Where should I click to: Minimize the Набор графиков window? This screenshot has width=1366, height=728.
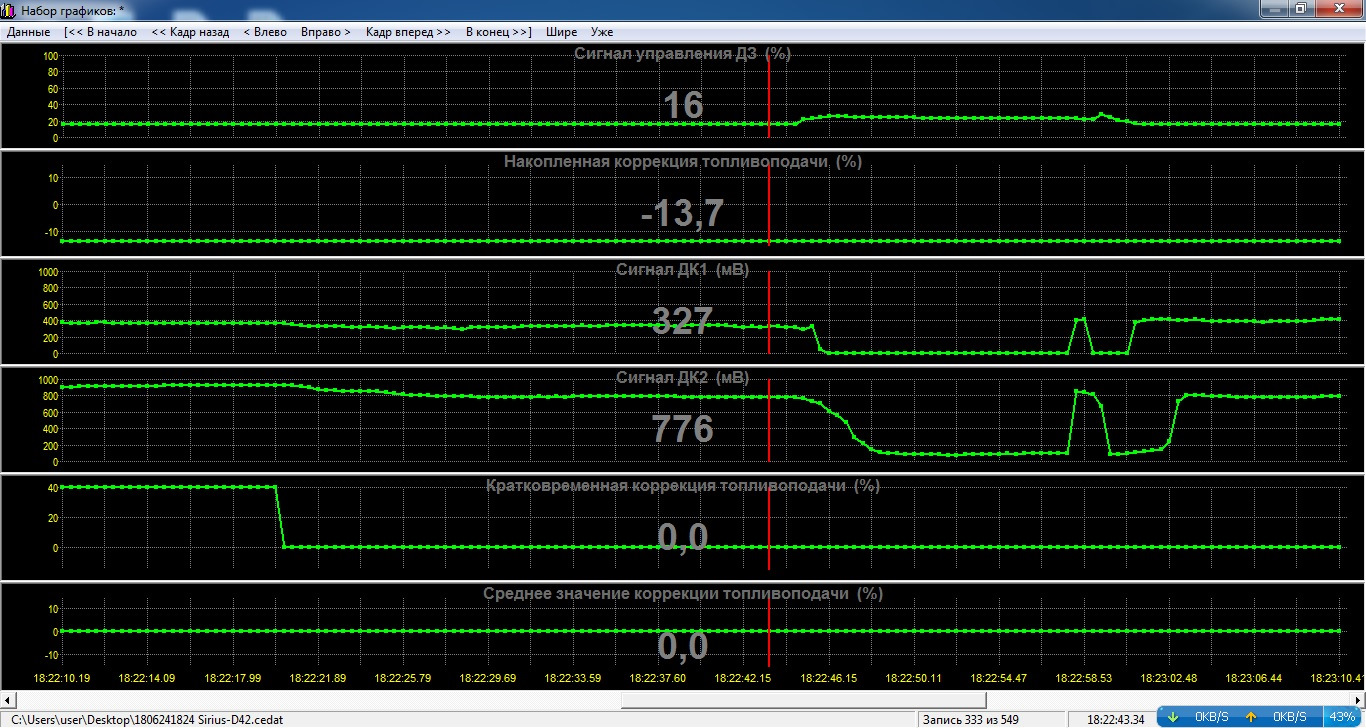(x=1274, y=8)
